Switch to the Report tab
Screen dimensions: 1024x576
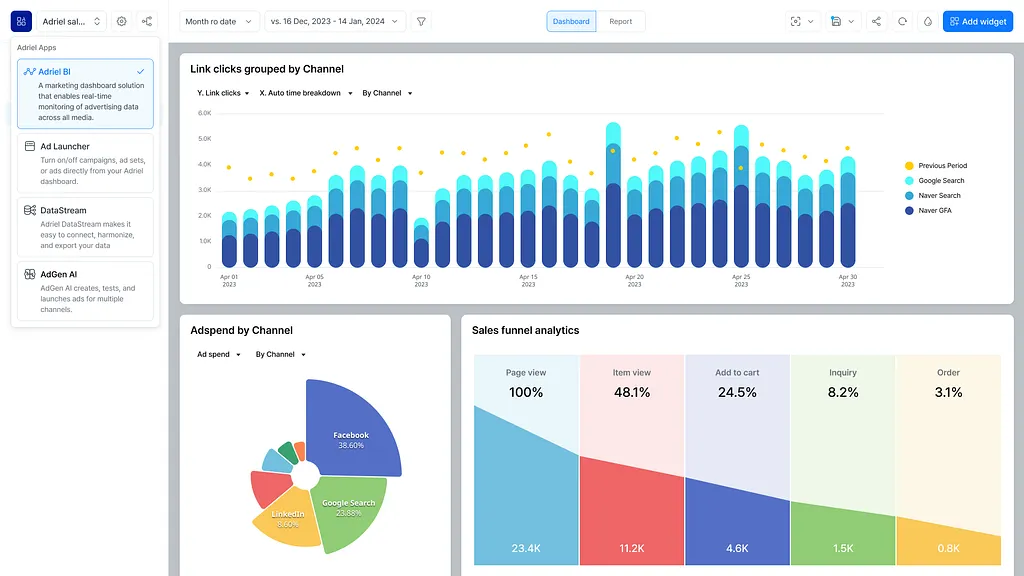621,21
